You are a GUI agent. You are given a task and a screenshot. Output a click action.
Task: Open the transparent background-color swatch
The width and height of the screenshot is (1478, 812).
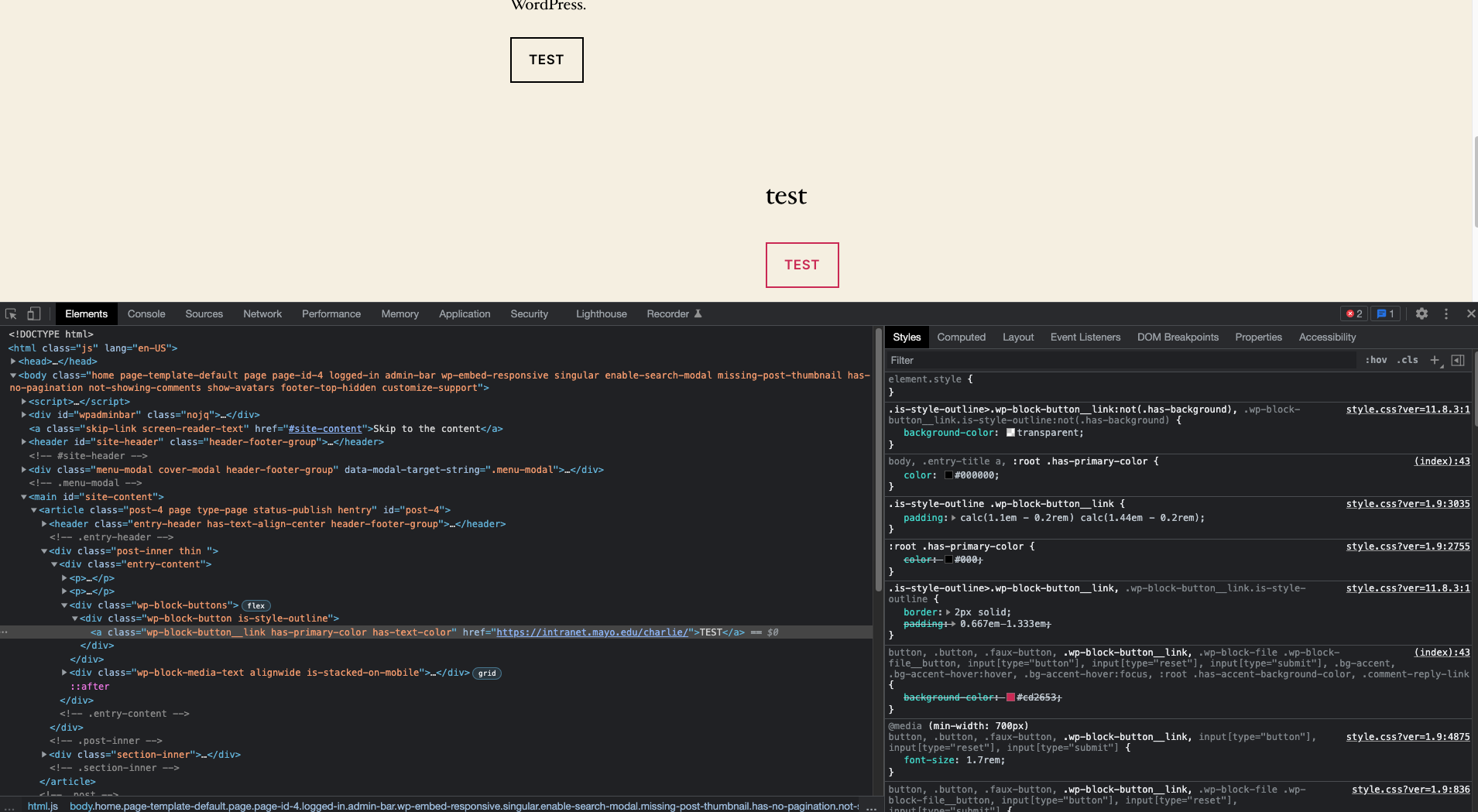(1010, 433)
